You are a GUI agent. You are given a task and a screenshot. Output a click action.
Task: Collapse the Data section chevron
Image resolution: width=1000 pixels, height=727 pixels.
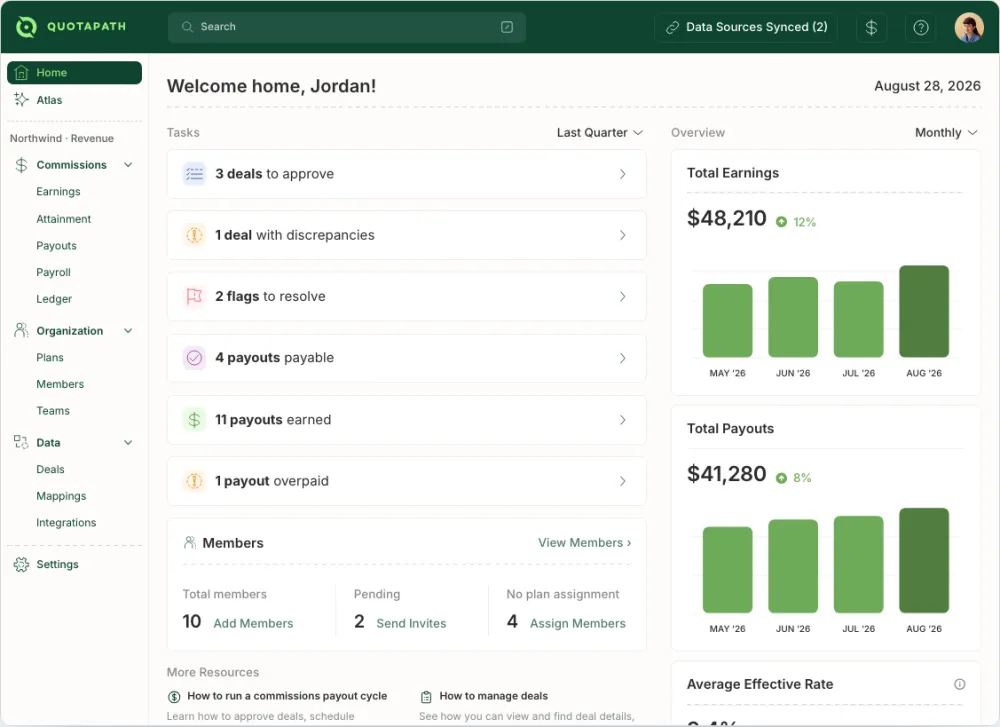point(128,443)
